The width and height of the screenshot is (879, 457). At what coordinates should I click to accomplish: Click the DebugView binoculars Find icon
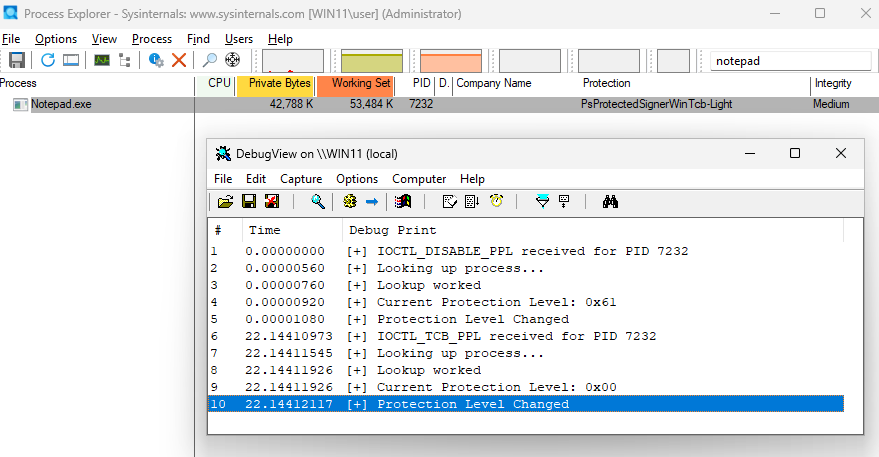click(611, 202)
